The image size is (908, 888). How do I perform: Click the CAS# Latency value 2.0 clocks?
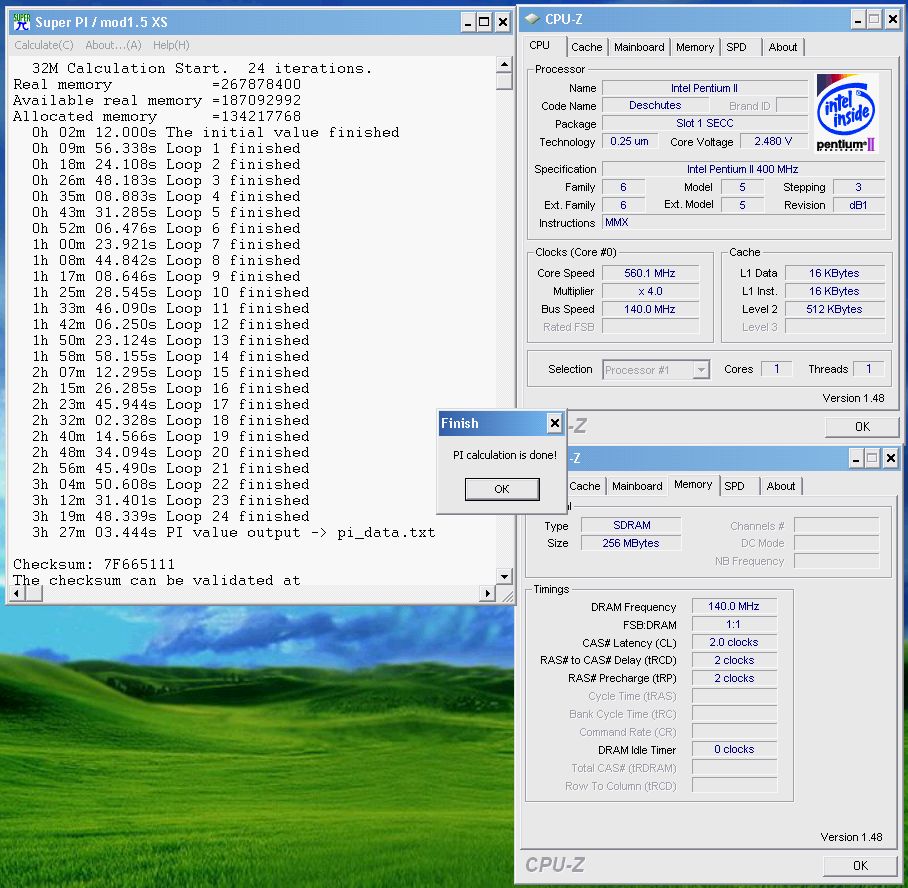pos(734,642)
